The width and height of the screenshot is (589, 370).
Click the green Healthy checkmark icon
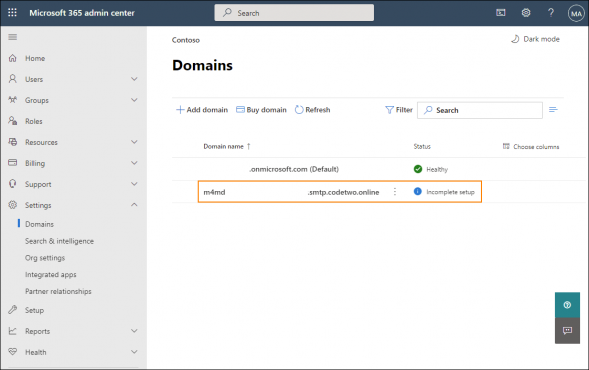tap(418, 169)
